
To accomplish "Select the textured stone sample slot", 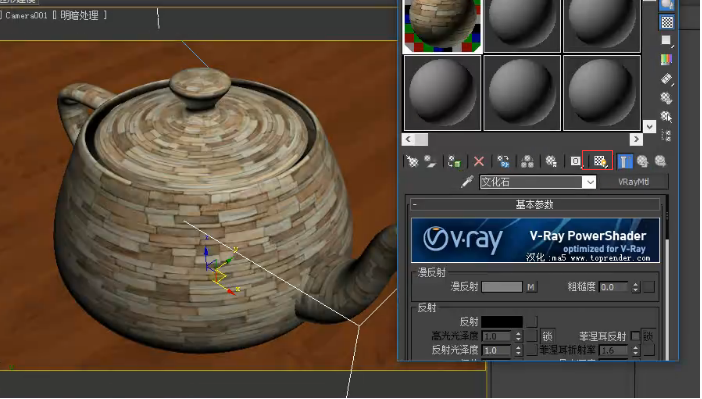I will click(442, 25).
